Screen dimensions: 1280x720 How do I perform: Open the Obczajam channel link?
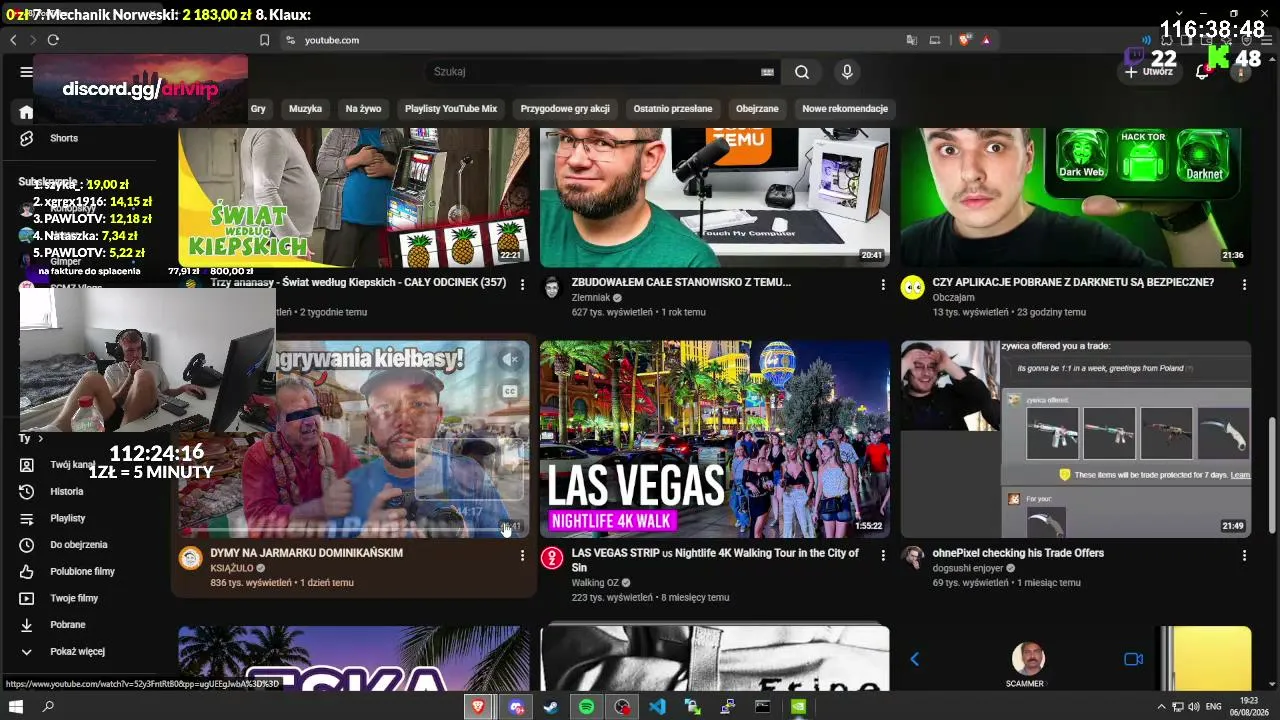953,298
